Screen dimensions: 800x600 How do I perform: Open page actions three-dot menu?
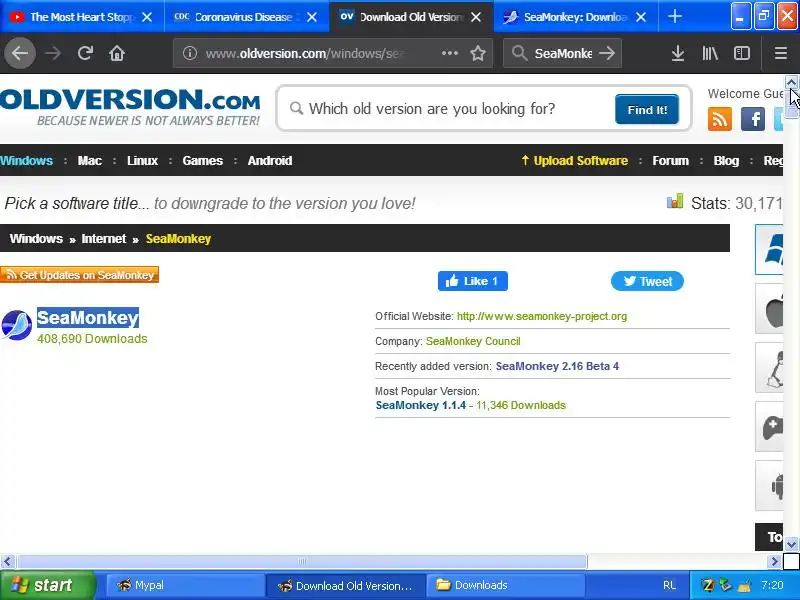tap(449, 53)
